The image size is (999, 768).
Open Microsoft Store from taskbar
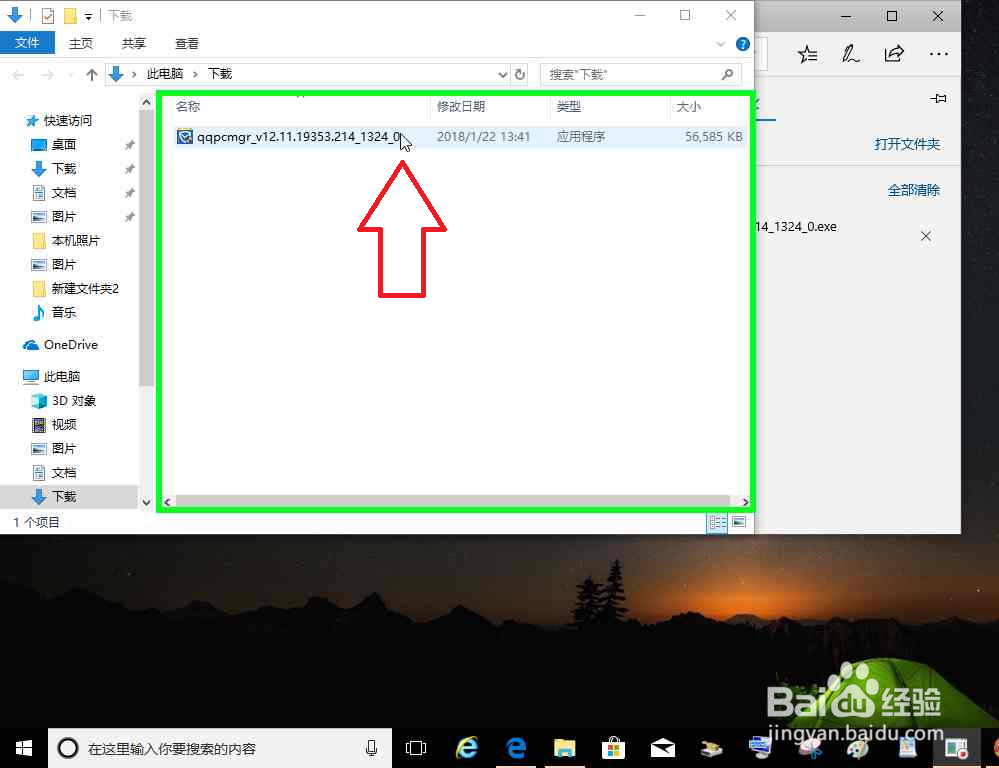click(x=614, y=748)
